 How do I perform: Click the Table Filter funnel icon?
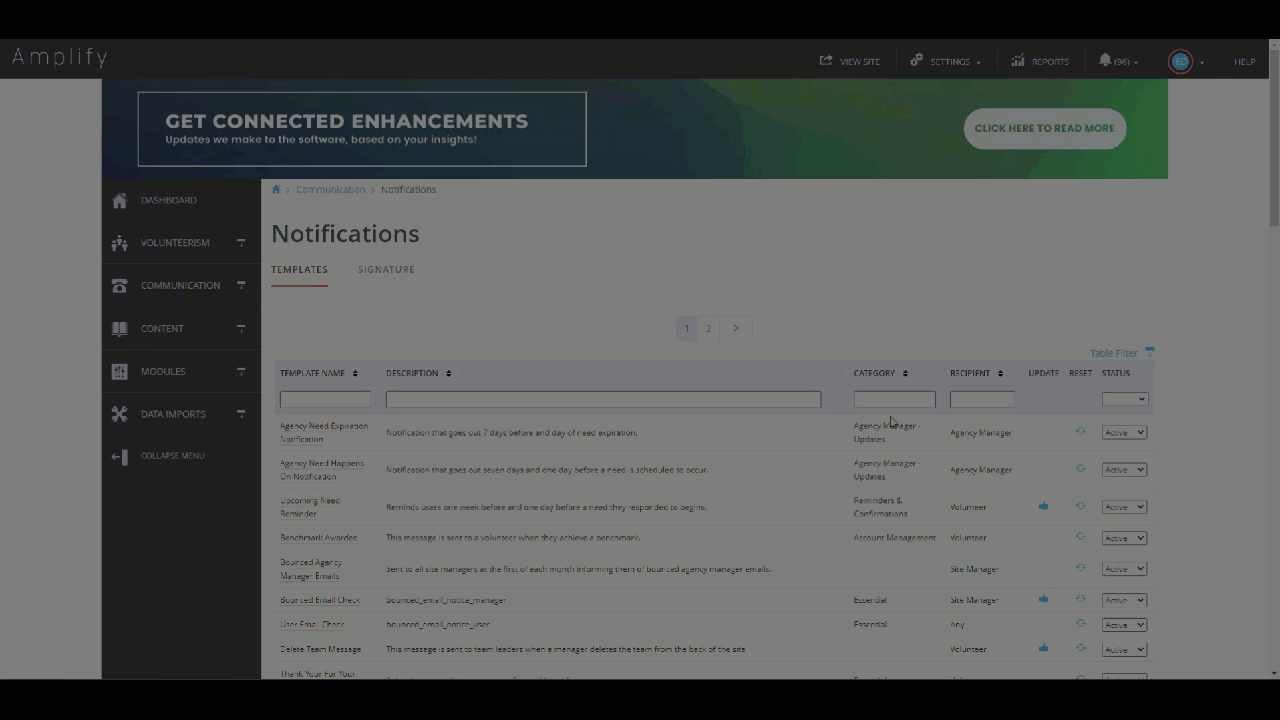coord(1150,352)
